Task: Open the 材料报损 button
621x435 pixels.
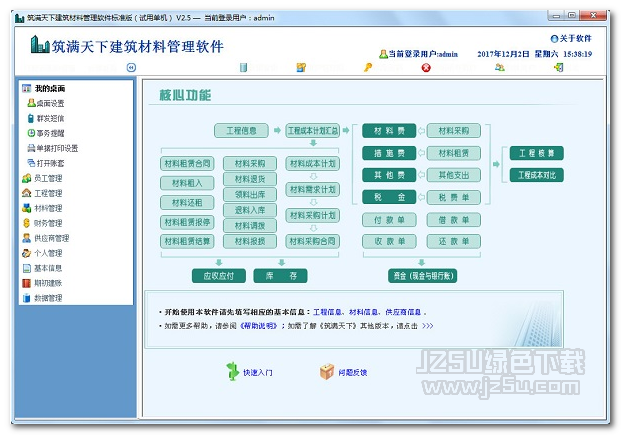Action: click(x=250, y=241)
